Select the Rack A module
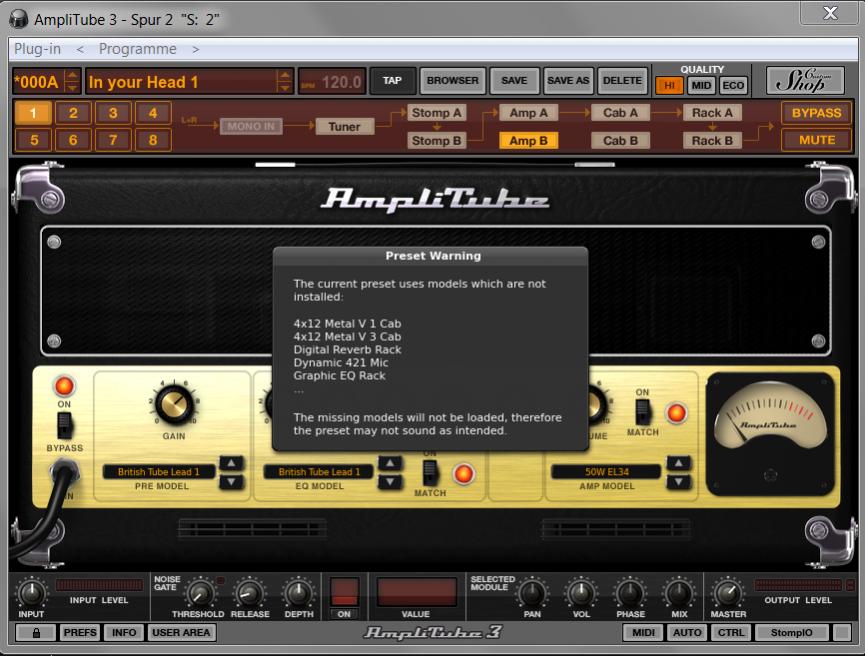865x656 pixels. (x=713, y=113)
